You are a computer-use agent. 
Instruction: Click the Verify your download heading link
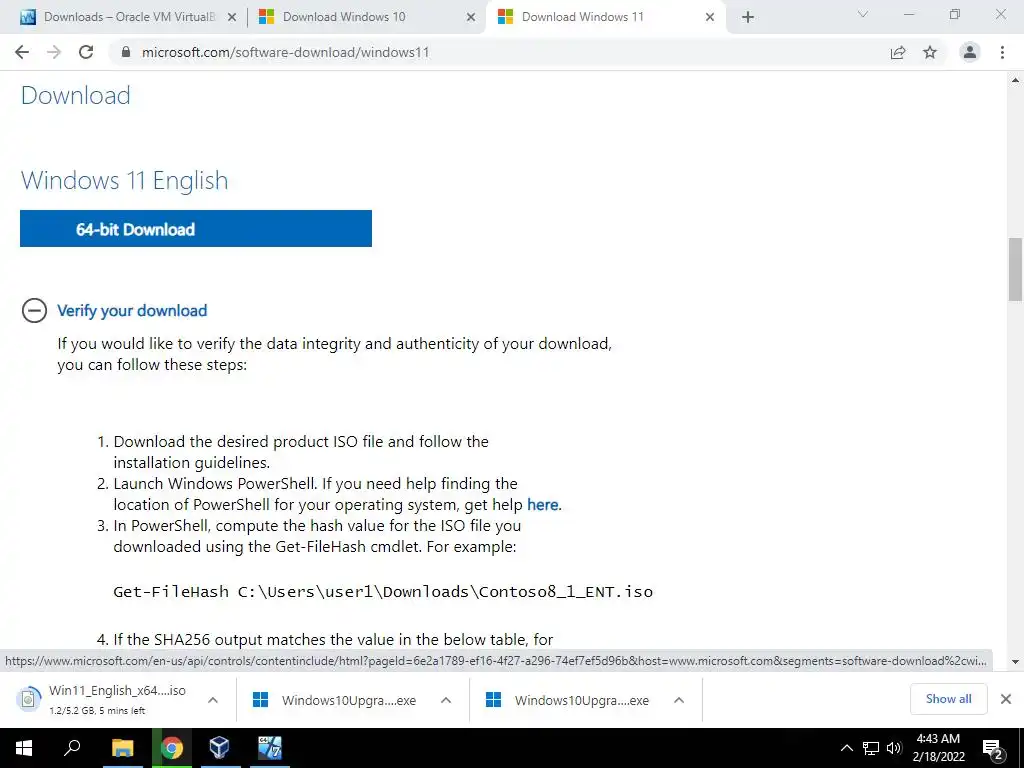[132, 310]
